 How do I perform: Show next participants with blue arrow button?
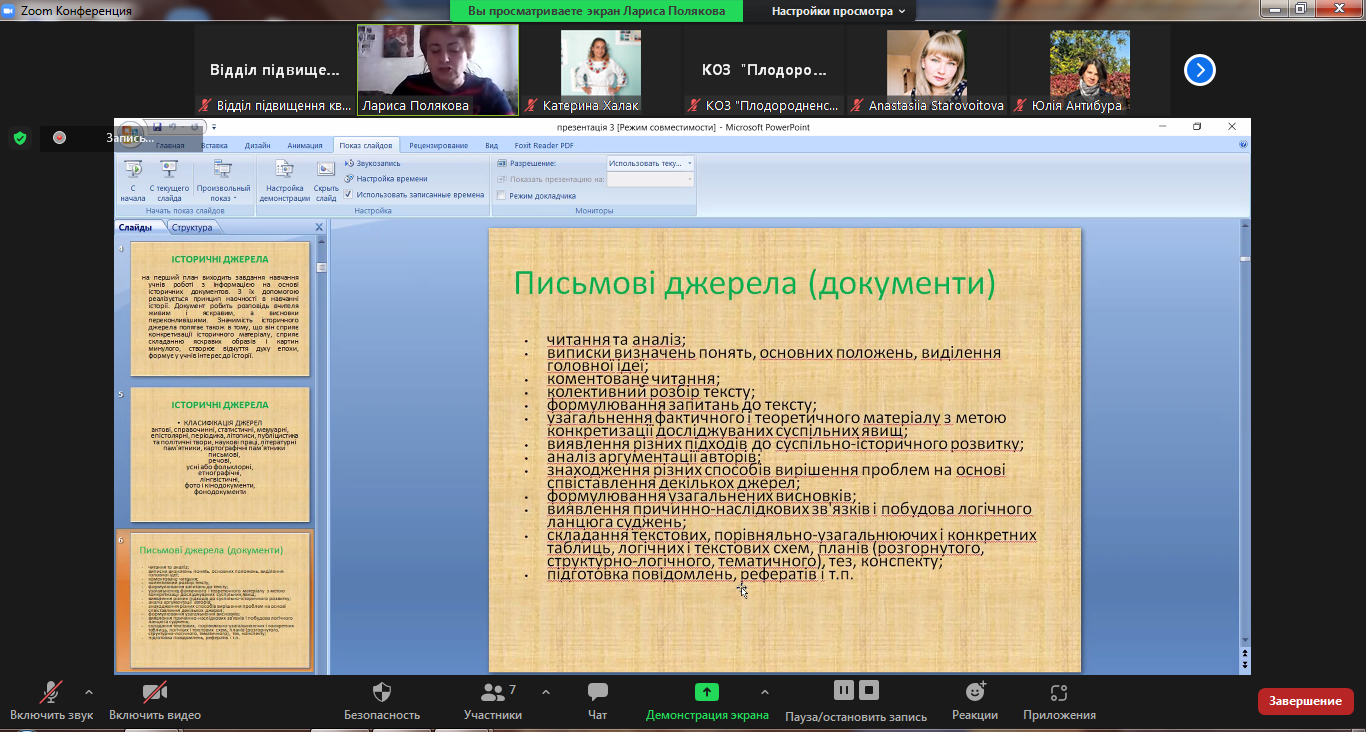pos(1199,70)
